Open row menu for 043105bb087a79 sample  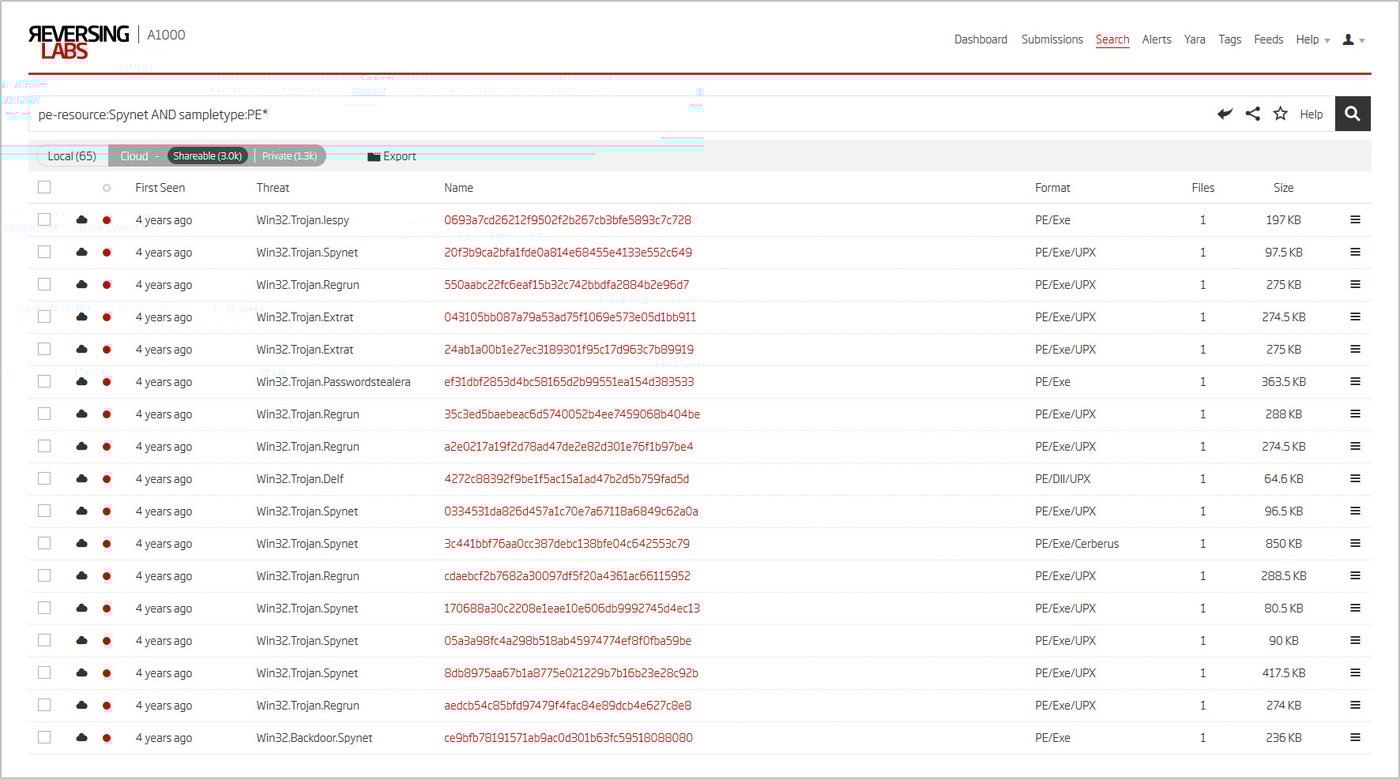[x=1355, y=317]
